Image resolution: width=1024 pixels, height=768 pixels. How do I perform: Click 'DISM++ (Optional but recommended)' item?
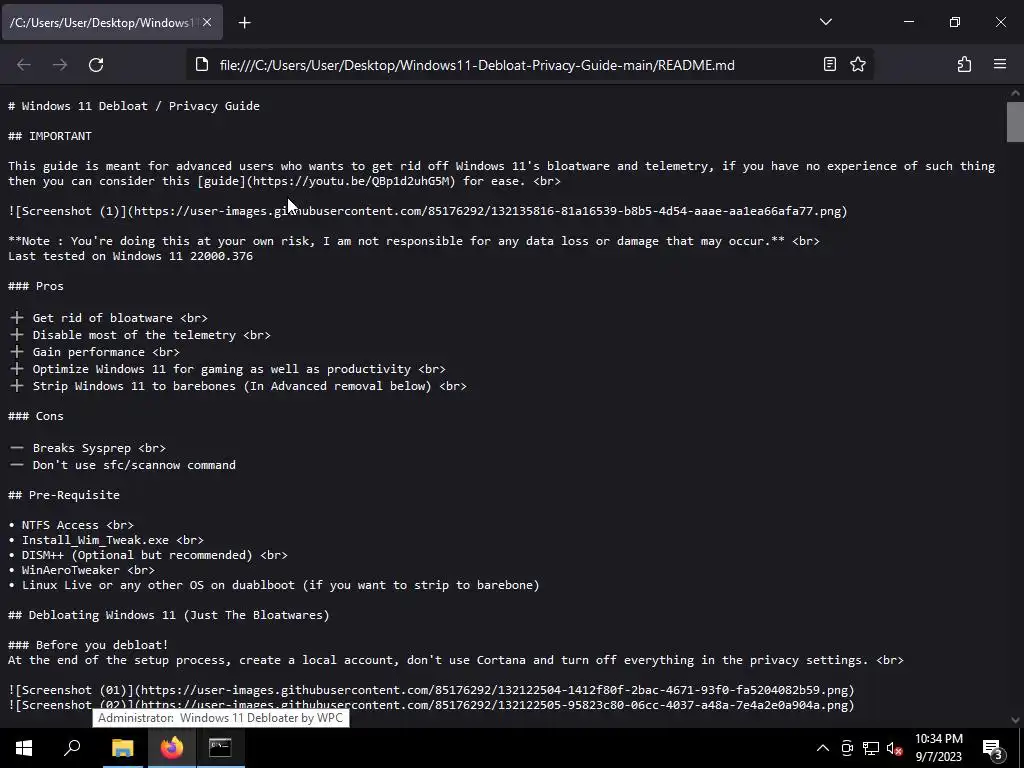[148, 555]
